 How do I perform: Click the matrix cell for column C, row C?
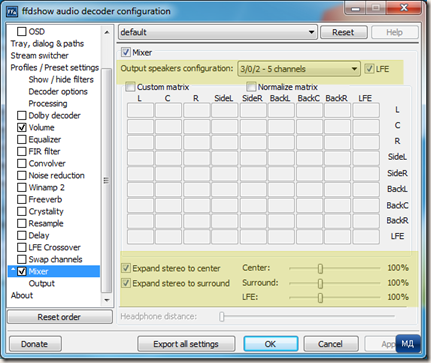click(168, 126)
